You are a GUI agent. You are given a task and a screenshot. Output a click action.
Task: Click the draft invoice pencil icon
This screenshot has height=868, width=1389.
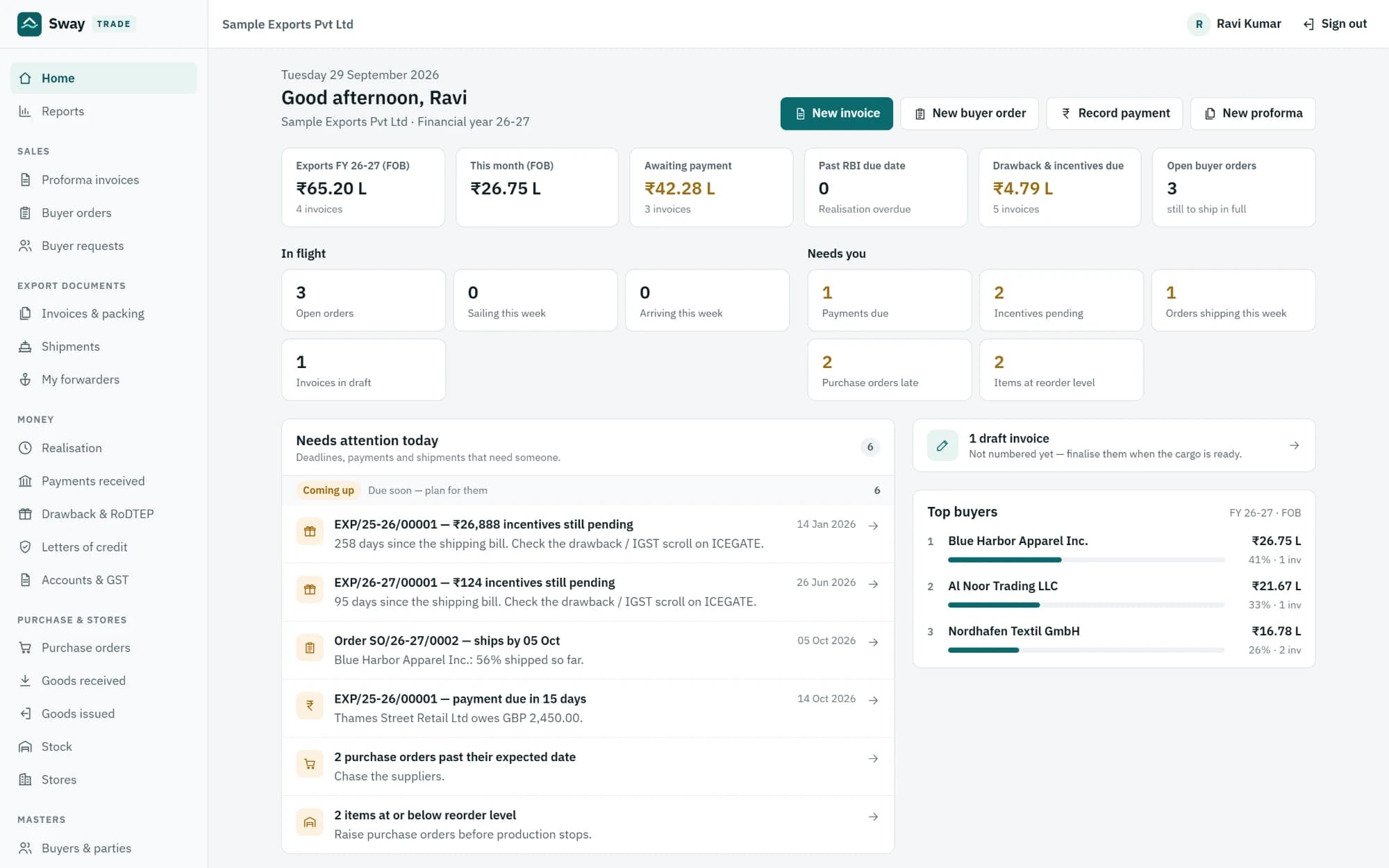942,446
